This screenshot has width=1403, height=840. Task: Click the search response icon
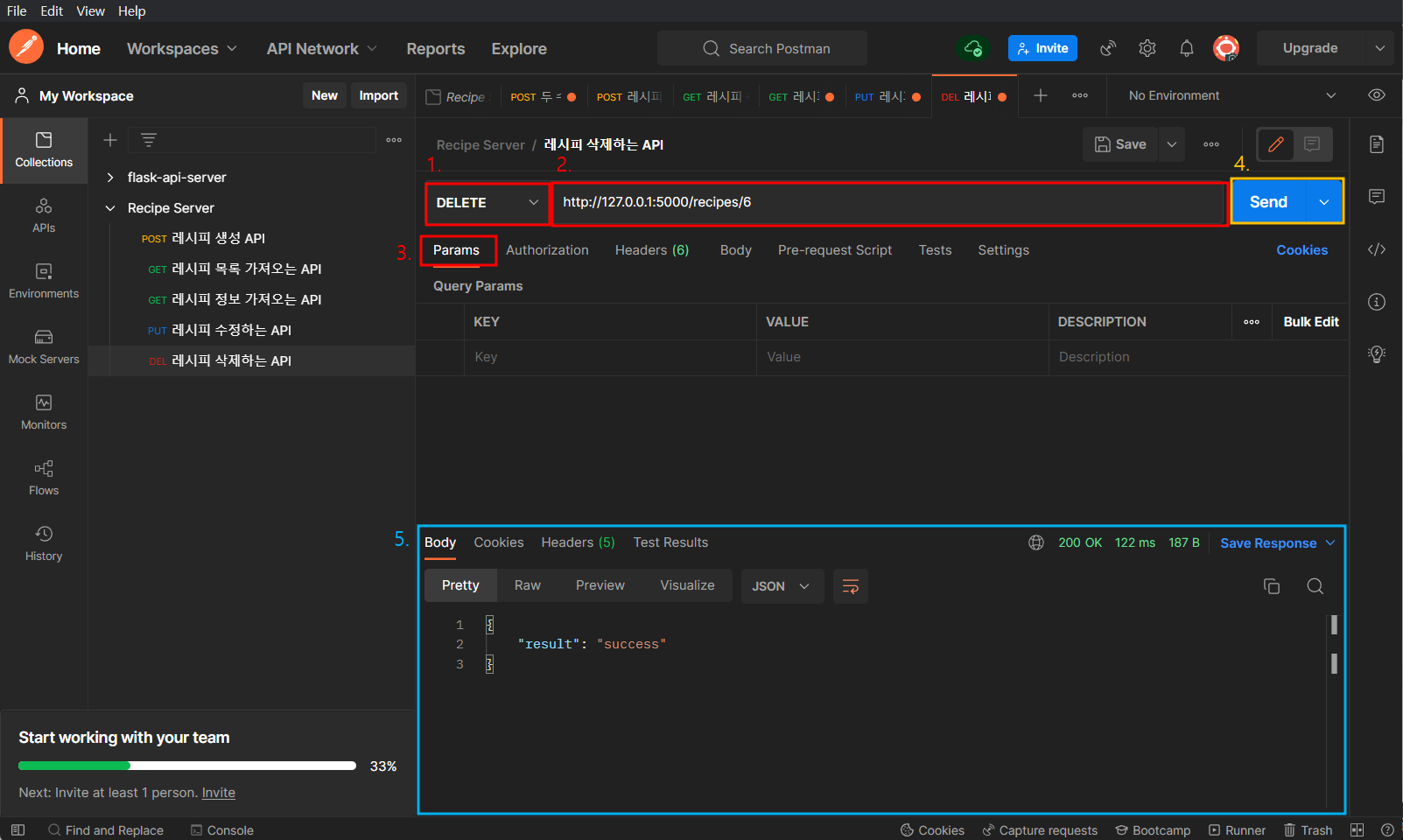pos(1315,586)
